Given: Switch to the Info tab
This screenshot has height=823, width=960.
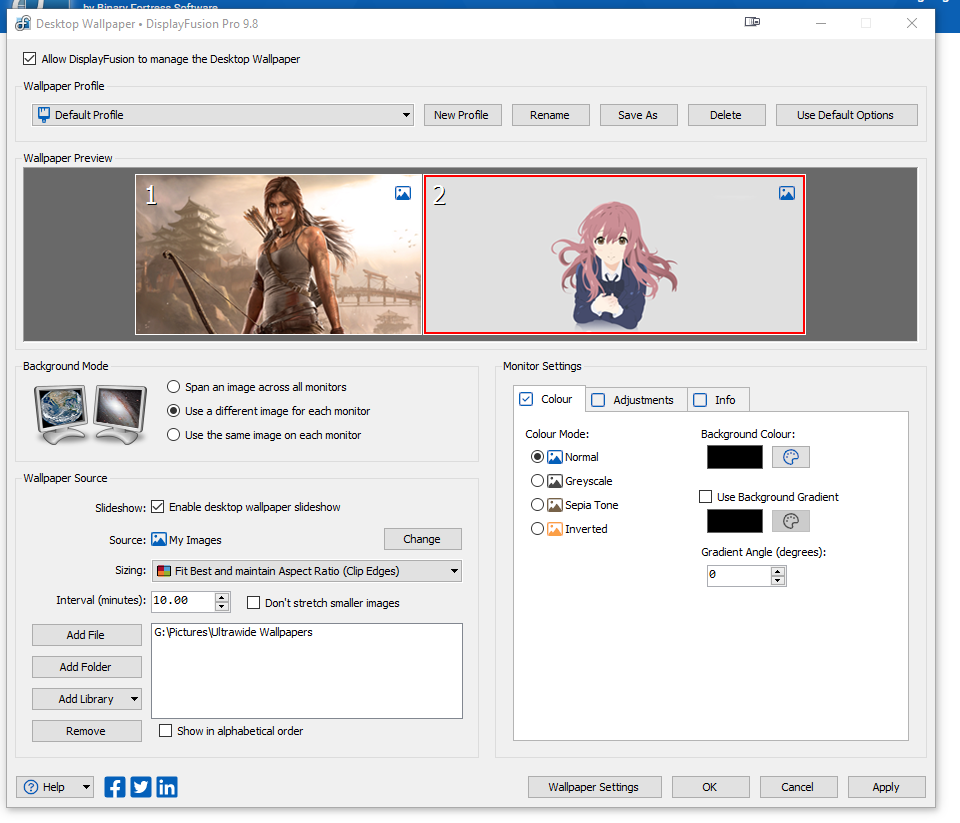Looking at the screenshot, I should pos(717,400).
